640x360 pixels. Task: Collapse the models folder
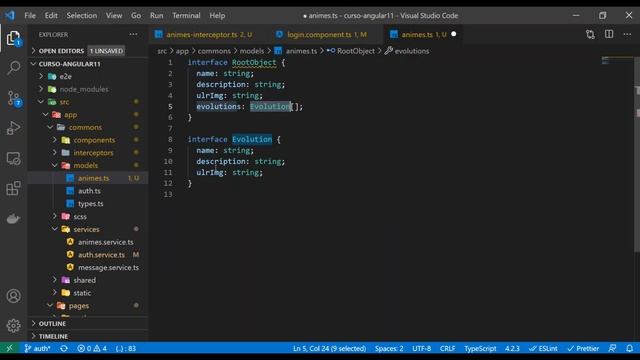coord(88,165)
